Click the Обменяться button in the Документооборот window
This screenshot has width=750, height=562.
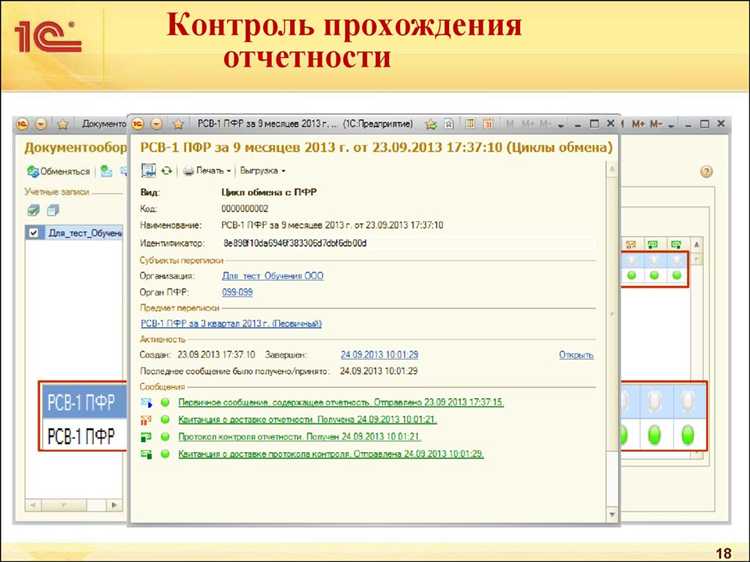coord(58,171)
